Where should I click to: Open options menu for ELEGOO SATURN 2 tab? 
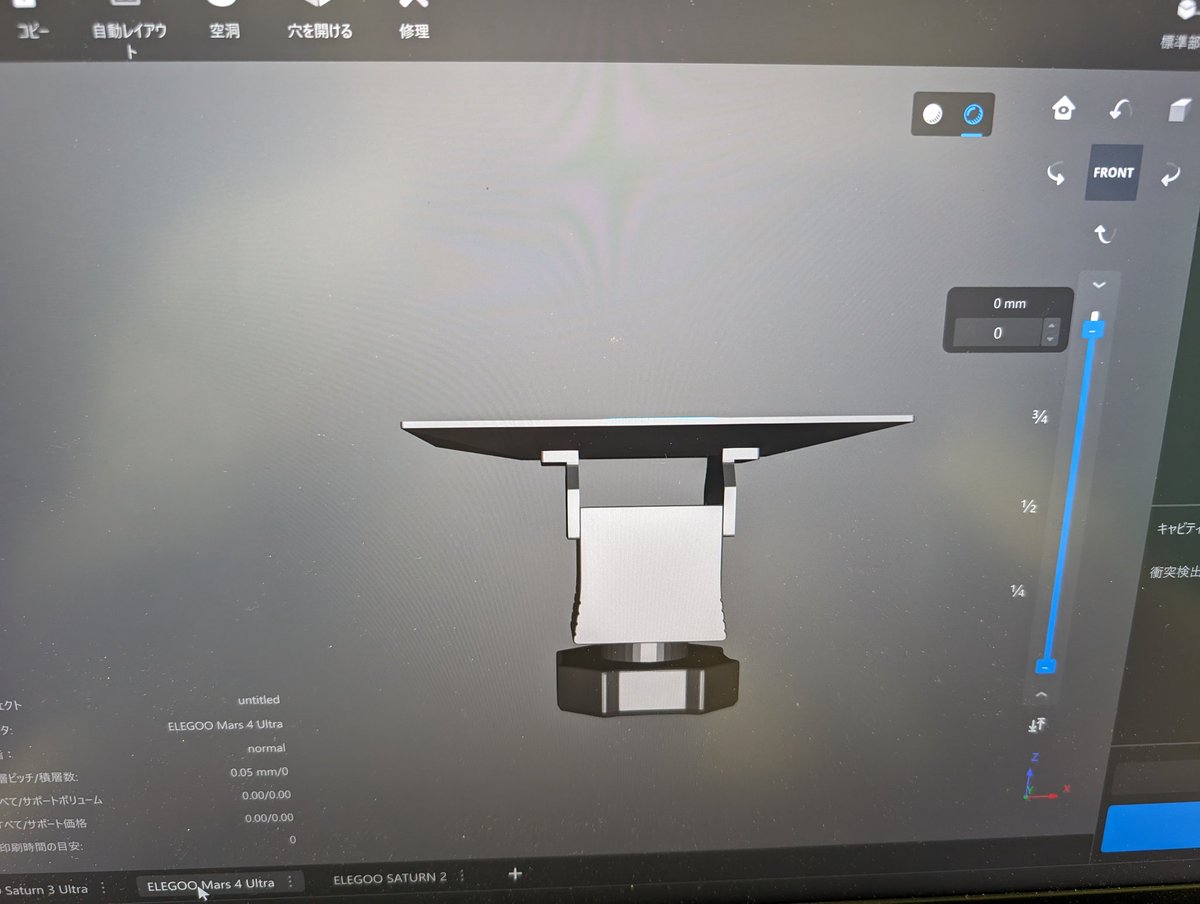463,877
